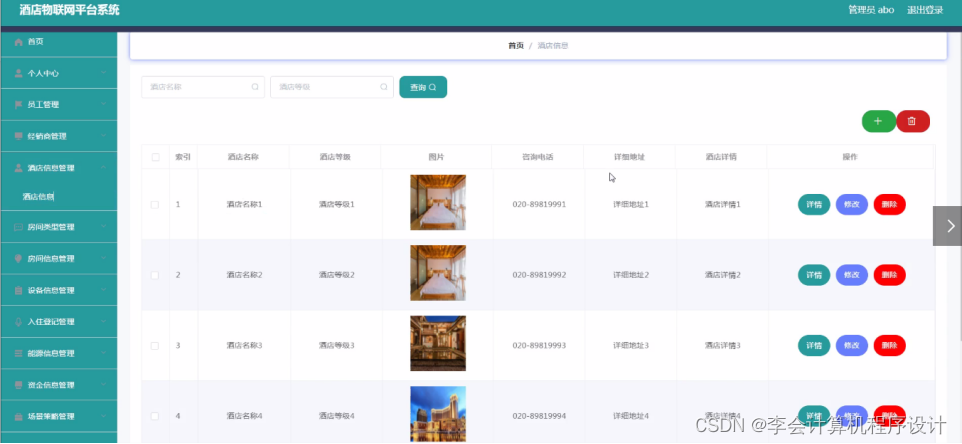The height and width of the screenshot is (444, 962).
Task: Open the 员工管理 menu label
Action: 43,105
